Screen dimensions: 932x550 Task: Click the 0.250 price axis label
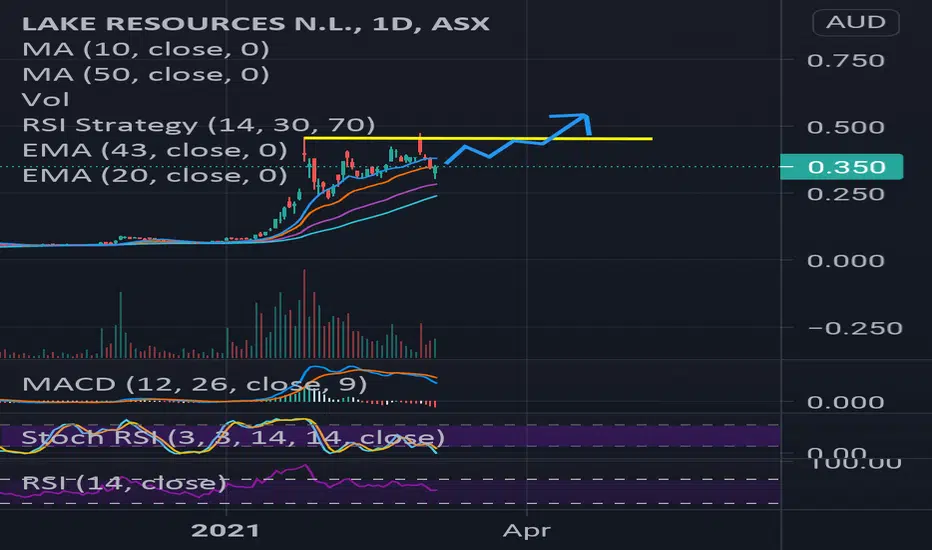tap(846, 194)
